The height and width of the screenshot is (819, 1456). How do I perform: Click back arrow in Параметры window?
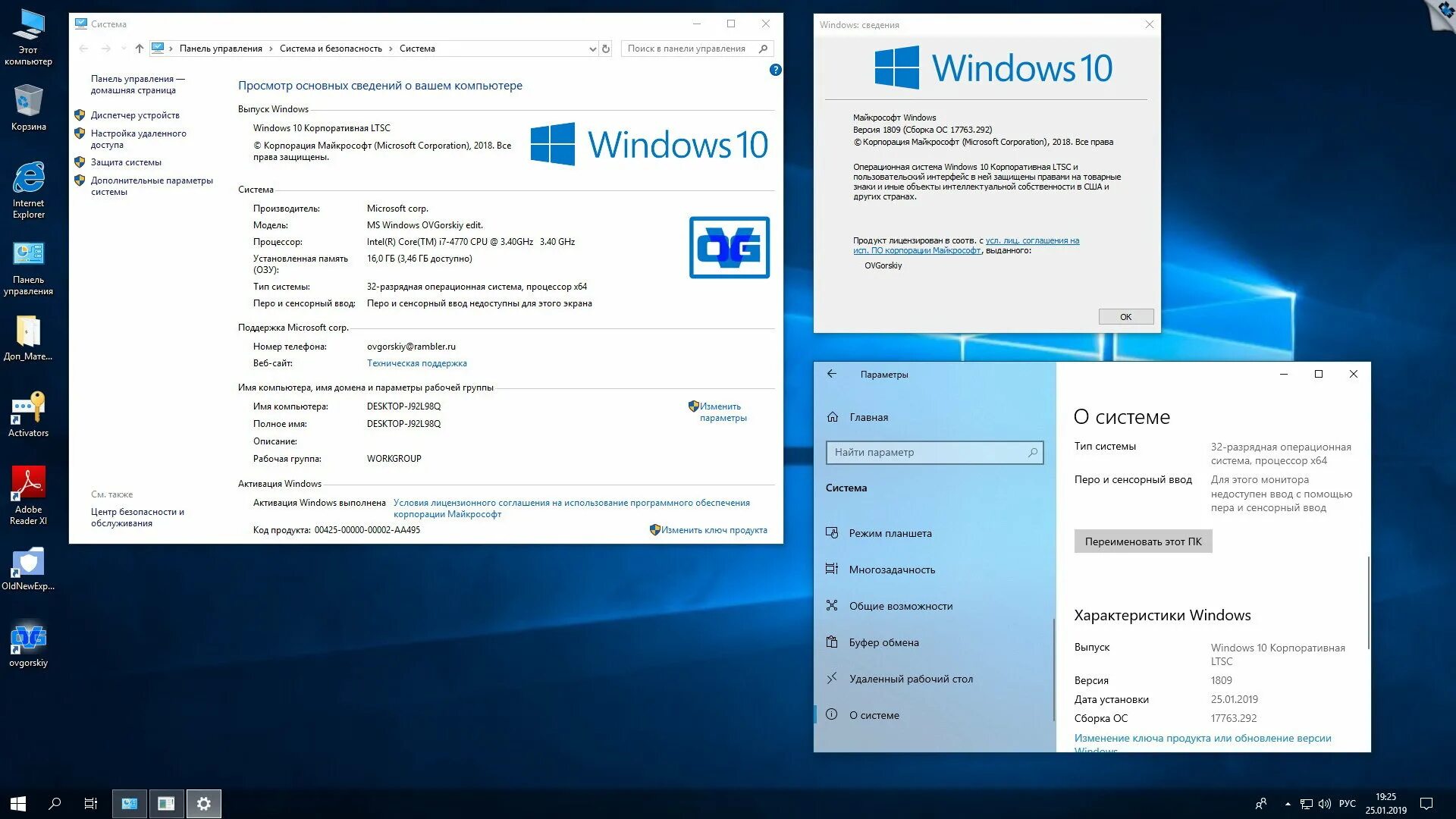tap(832, 374)
